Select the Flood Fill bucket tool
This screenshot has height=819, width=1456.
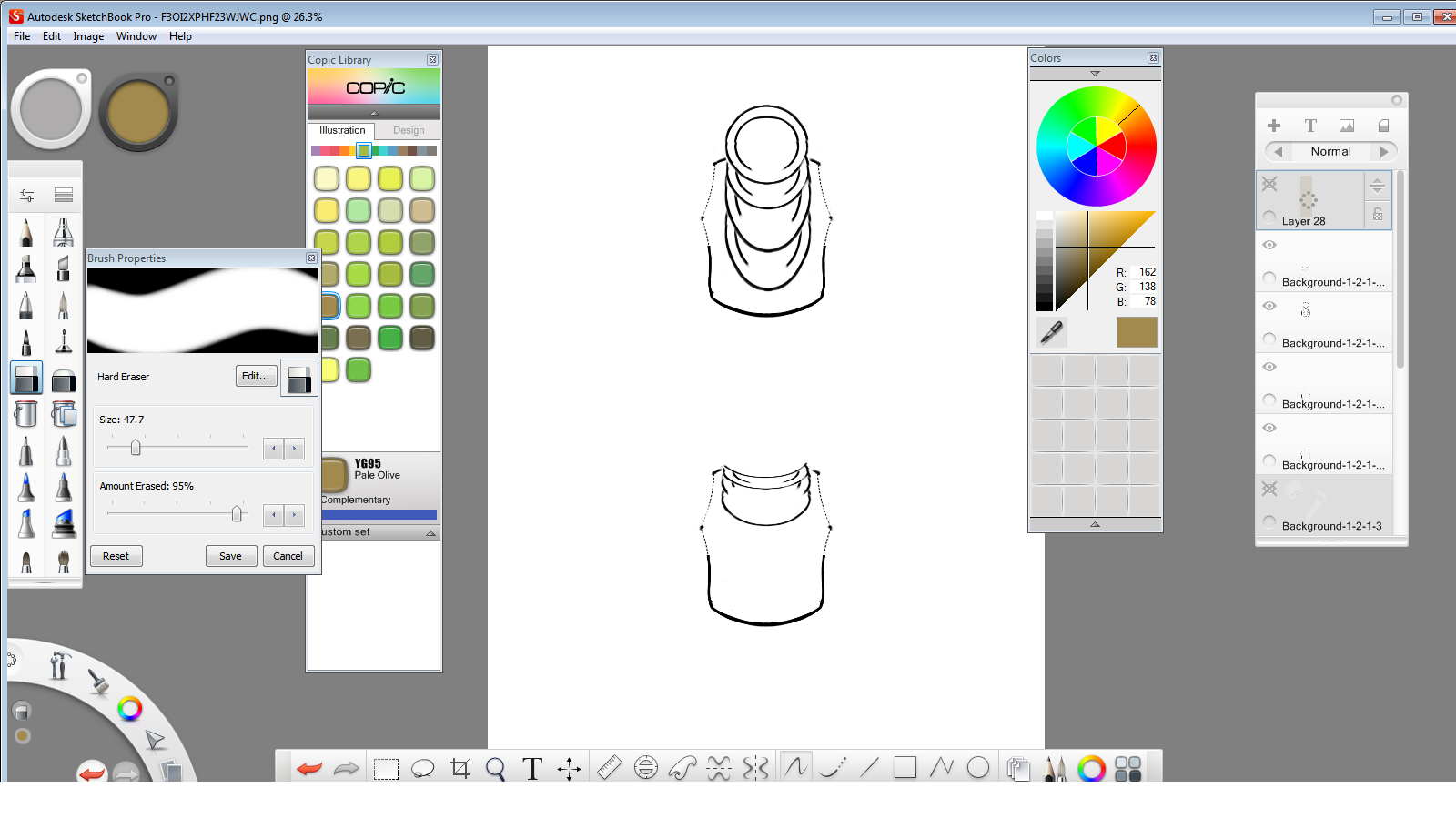tap(26, 414)
